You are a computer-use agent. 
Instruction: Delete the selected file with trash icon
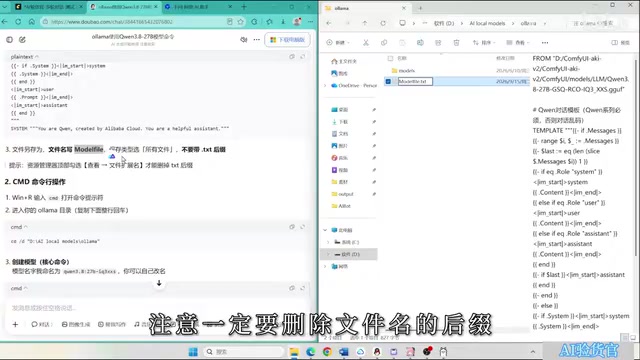tap(456, 42)
